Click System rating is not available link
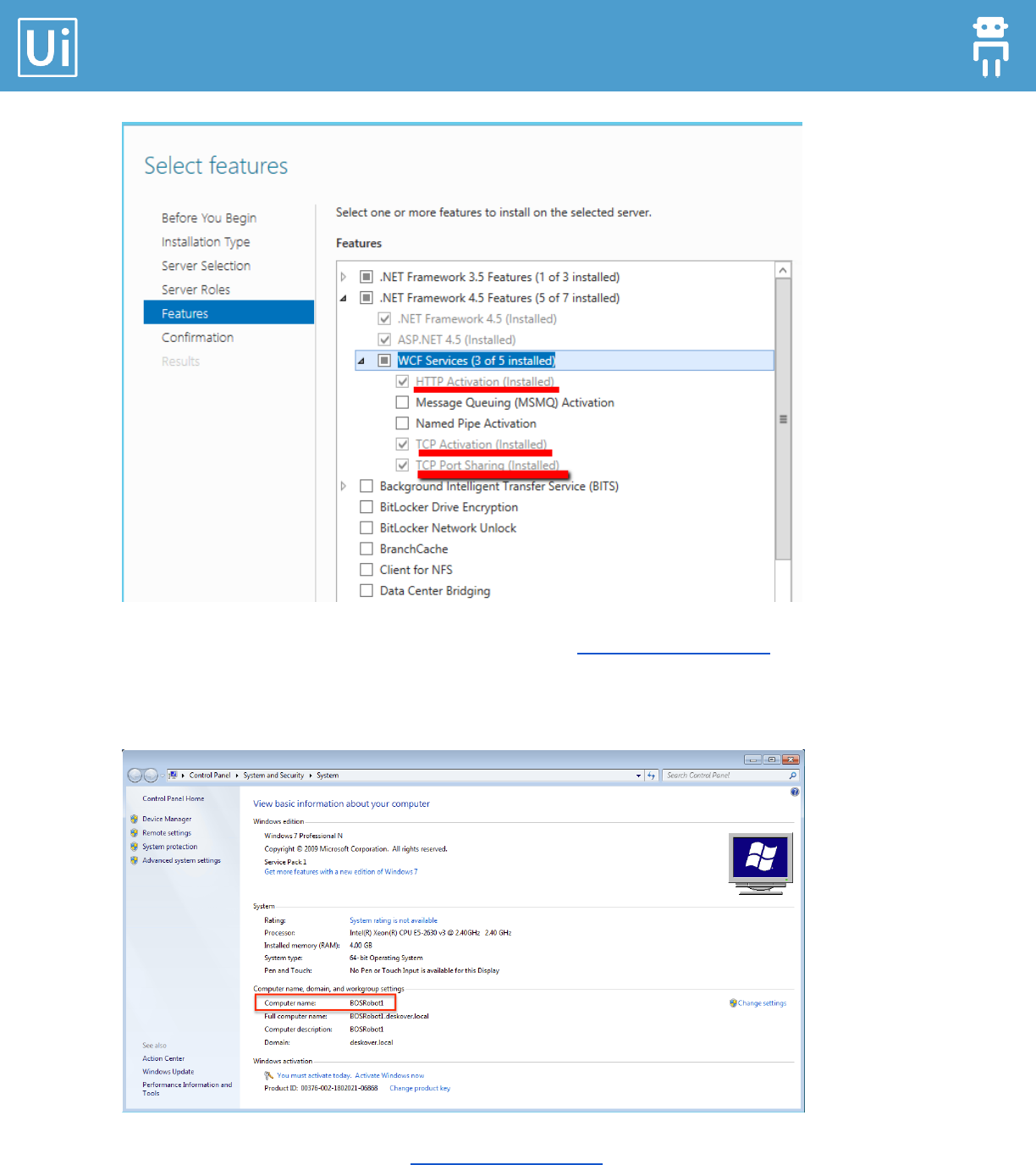This screenshot has width=1036, height=1165. pyautogui.click(x=394, y=920)
